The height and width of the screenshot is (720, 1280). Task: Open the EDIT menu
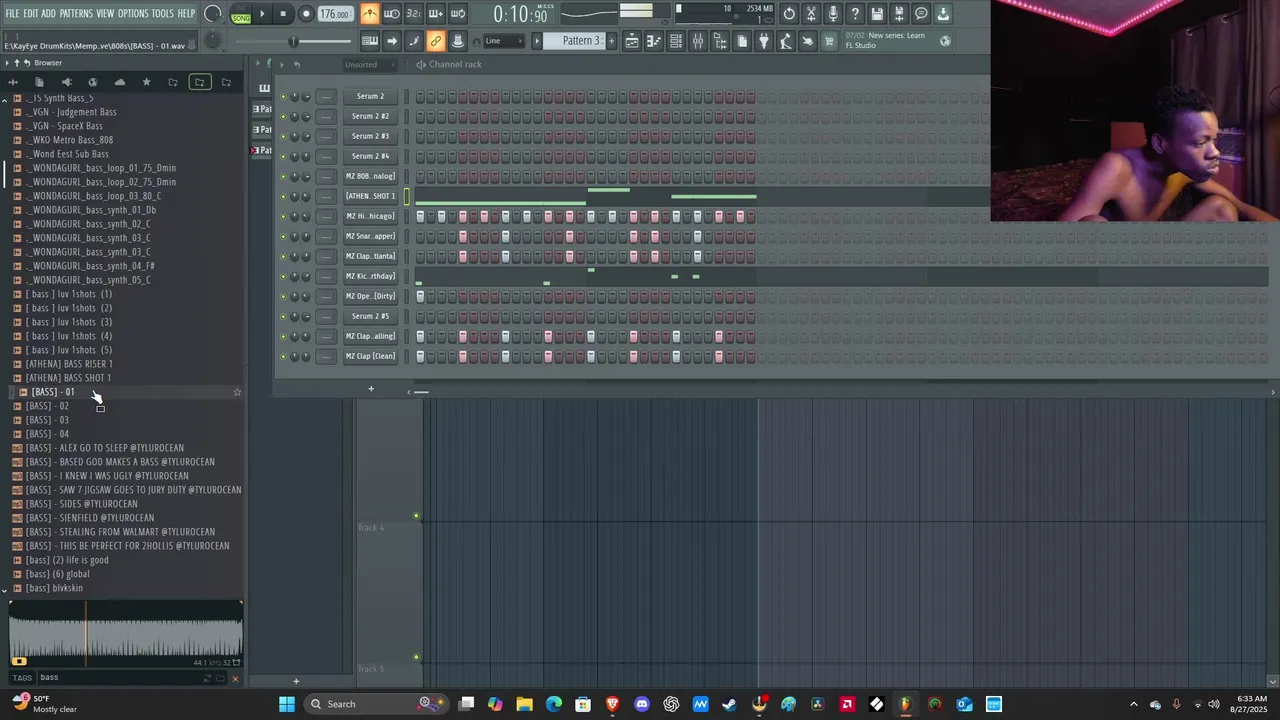(x=31, y=14)
